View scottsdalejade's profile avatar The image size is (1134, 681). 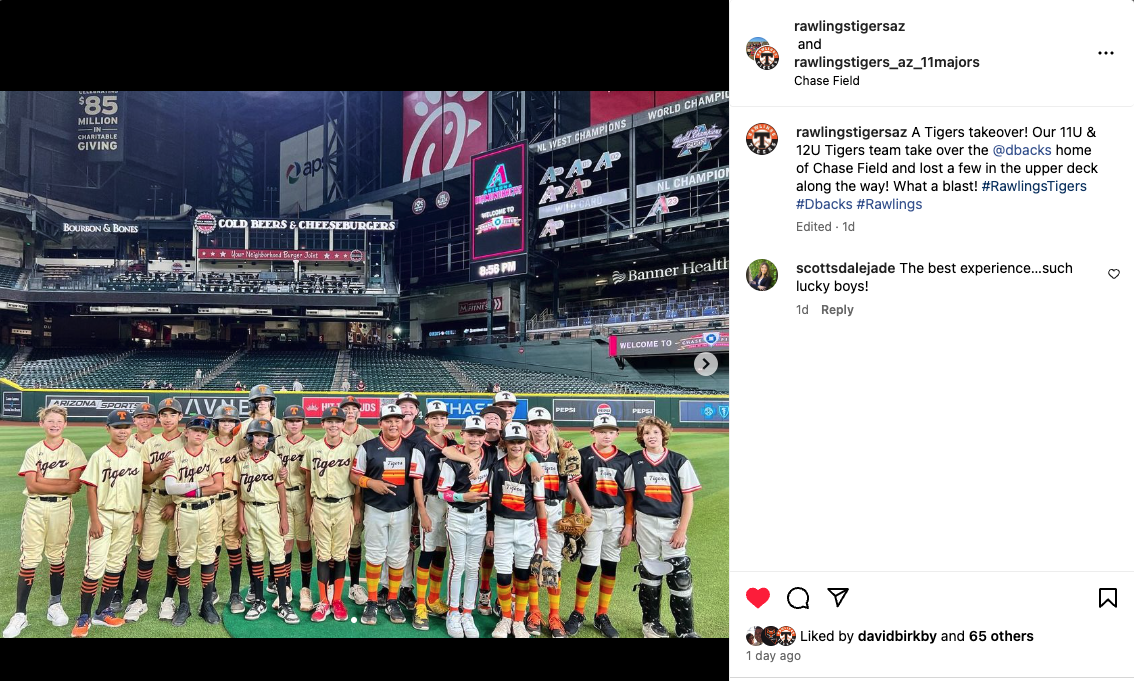click(x=762, y=275)
